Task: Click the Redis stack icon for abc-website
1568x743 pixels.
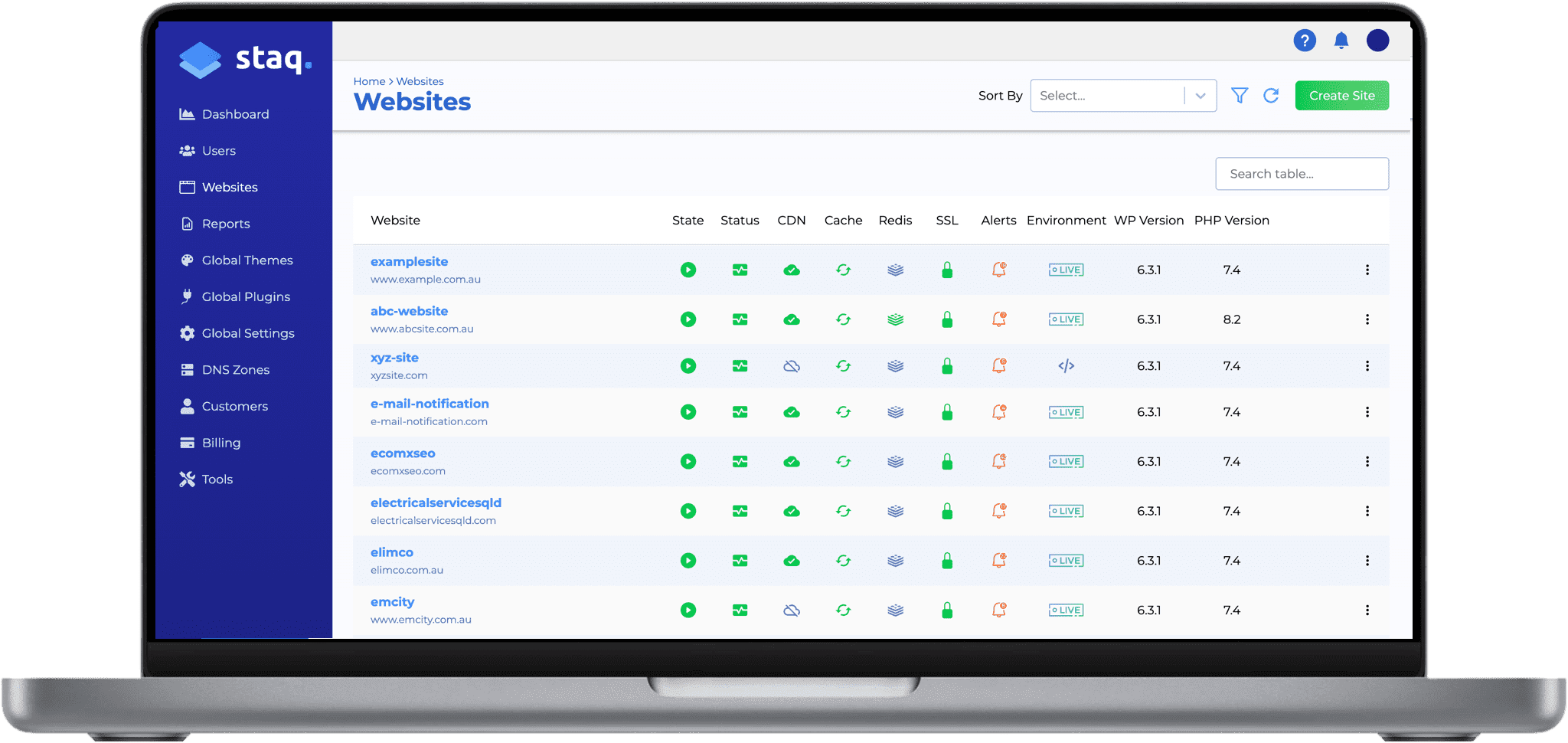Action: 894,319
